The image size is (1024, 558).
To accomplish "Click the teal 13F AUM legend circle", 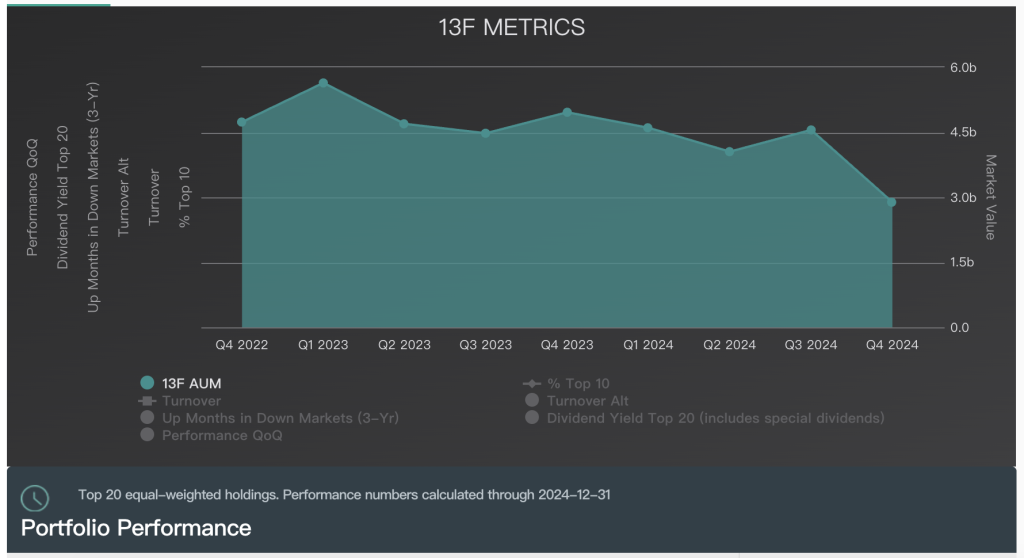I will [x=147, y=383].
